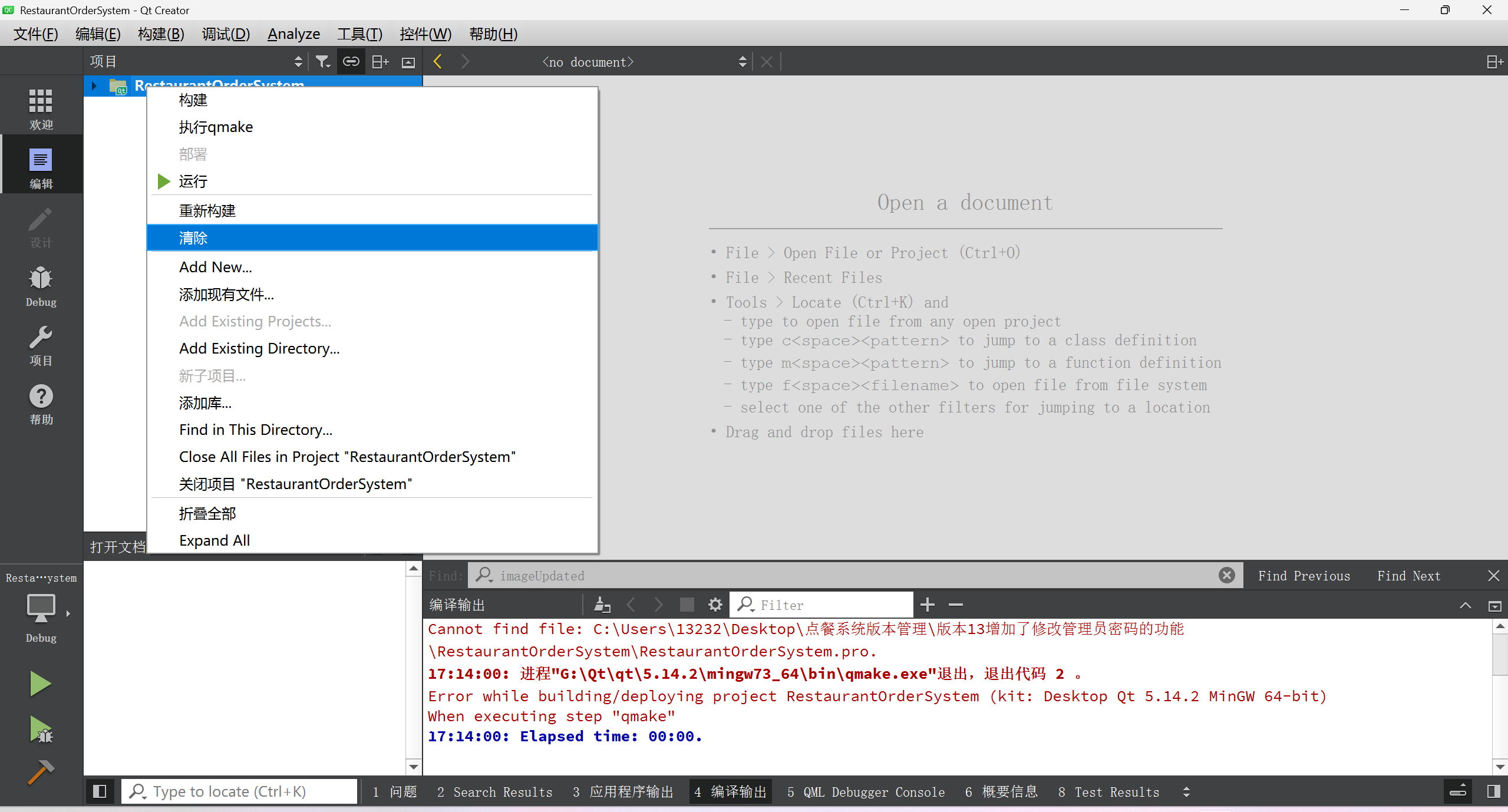The width and height of the screenshot is (1508, 812).
Task: Toggle synchronize with editor link icon
Action: pos(351,62)
